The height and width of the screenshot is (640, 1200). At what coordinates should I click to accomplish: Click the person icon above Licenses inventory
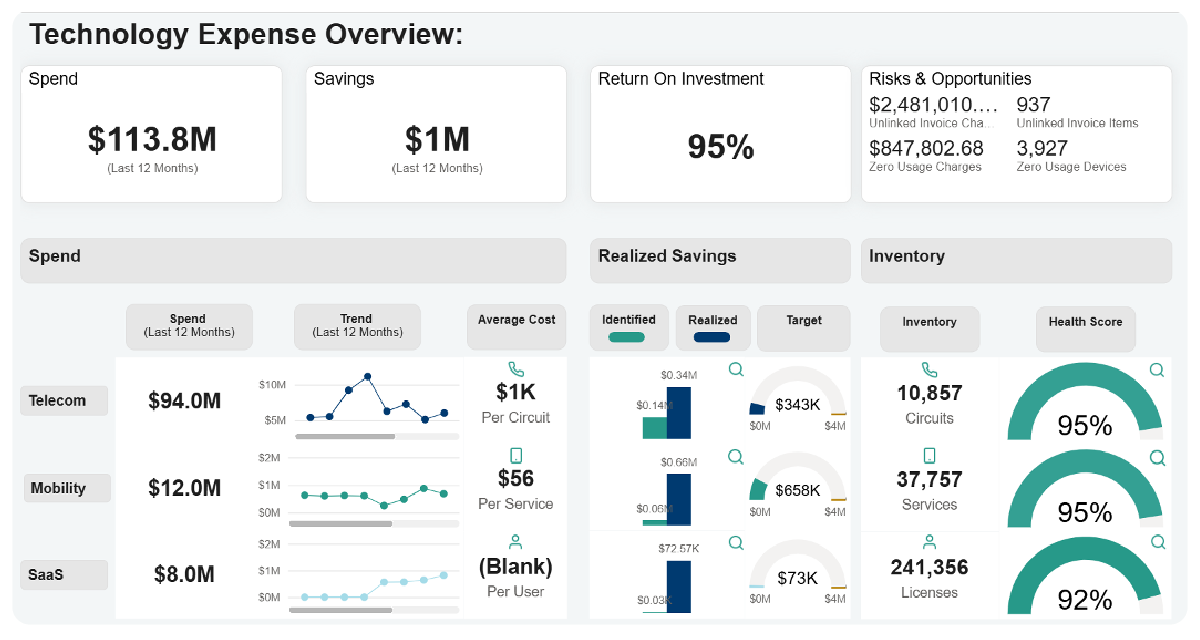tap(929, 542)
